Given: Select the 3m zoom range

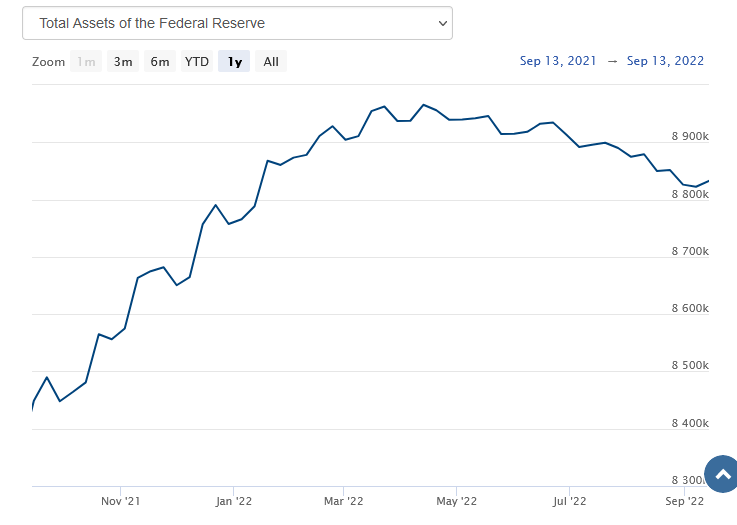Looking at the screenshot, I should [123, 62].
